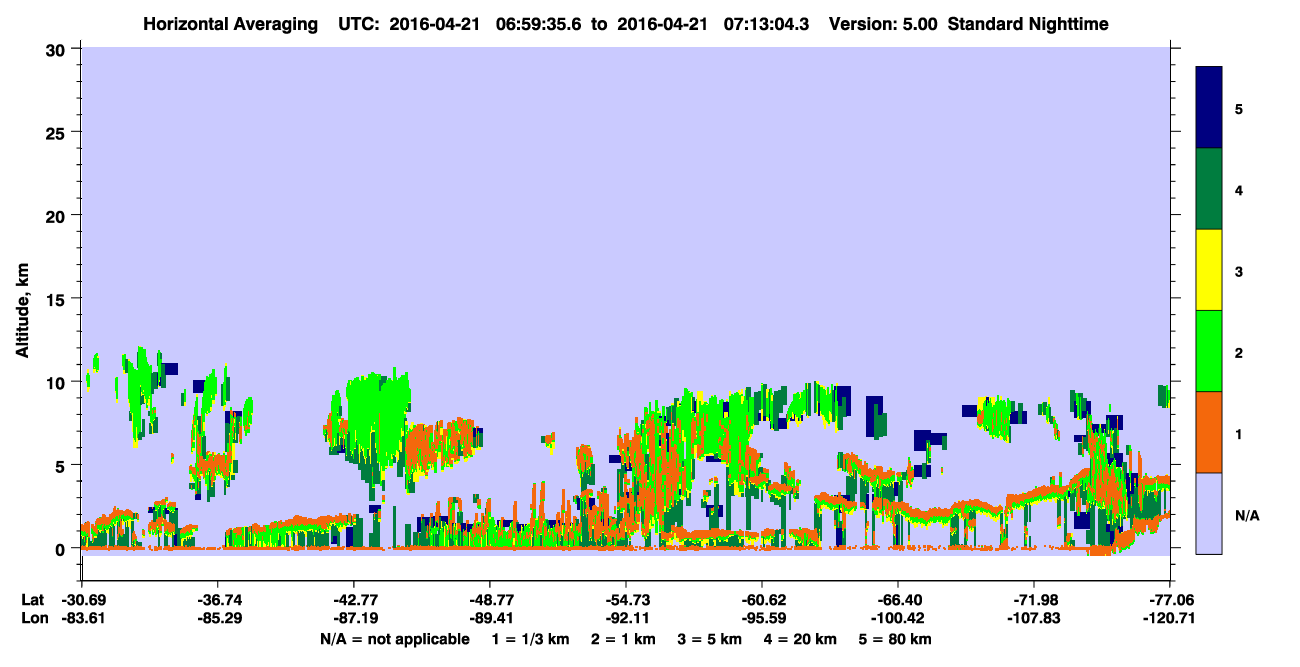Click the 'Lat' row label
1300x667 pixels.
click(x=33, y=599)
